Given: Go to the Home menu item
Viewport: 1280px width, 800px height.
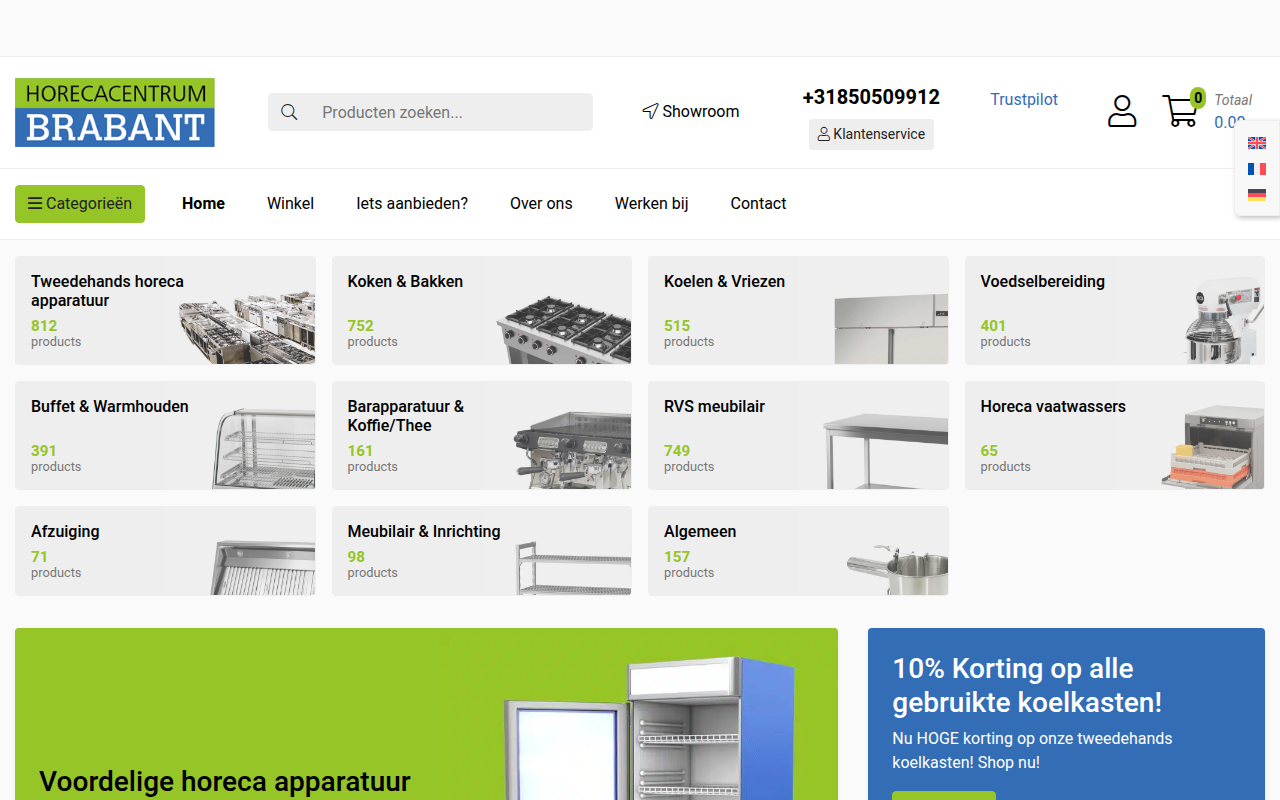Looking at the screenshot, I should pos(203,204).
